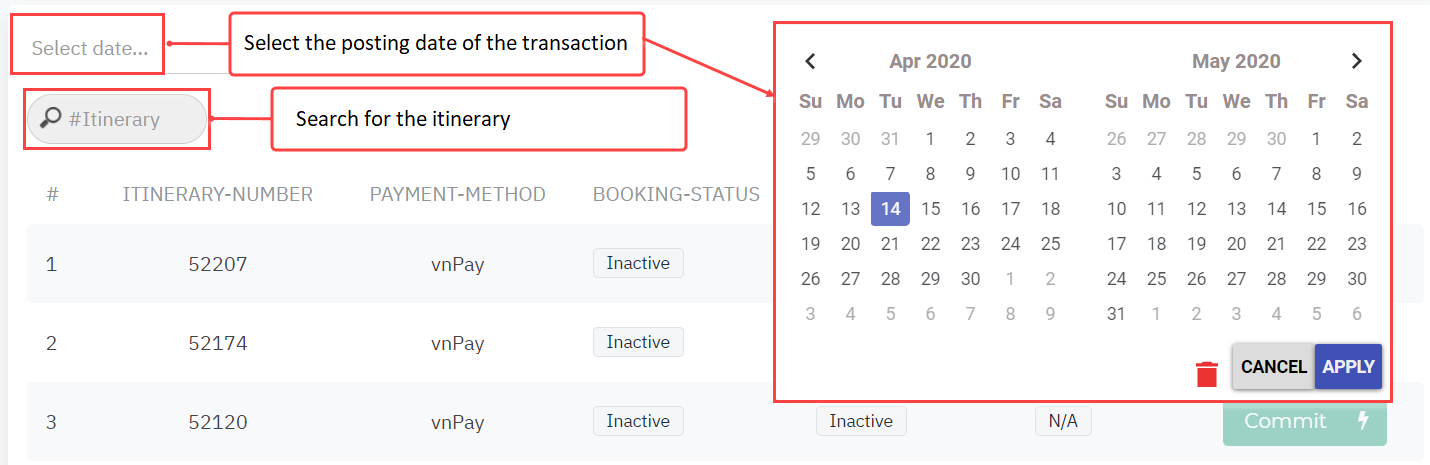Click the #Itinerary search field
Screen dimensions: 1430x465
coord(125,119)
